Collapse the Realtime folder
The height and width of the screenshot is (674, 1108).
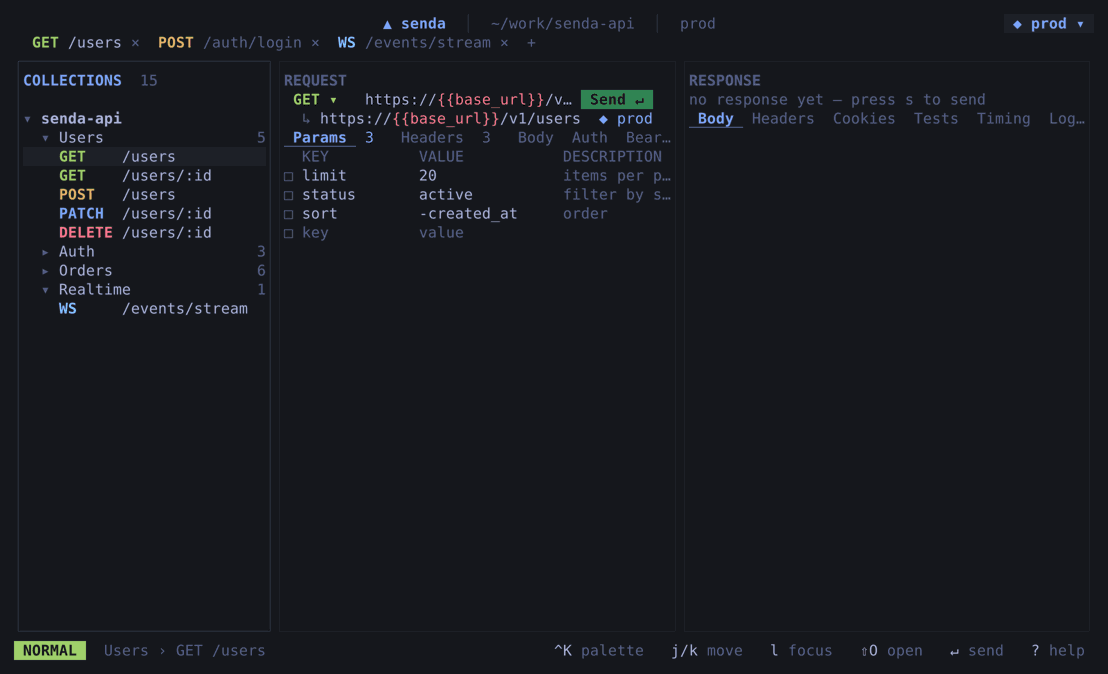click(x=45, y=290)
